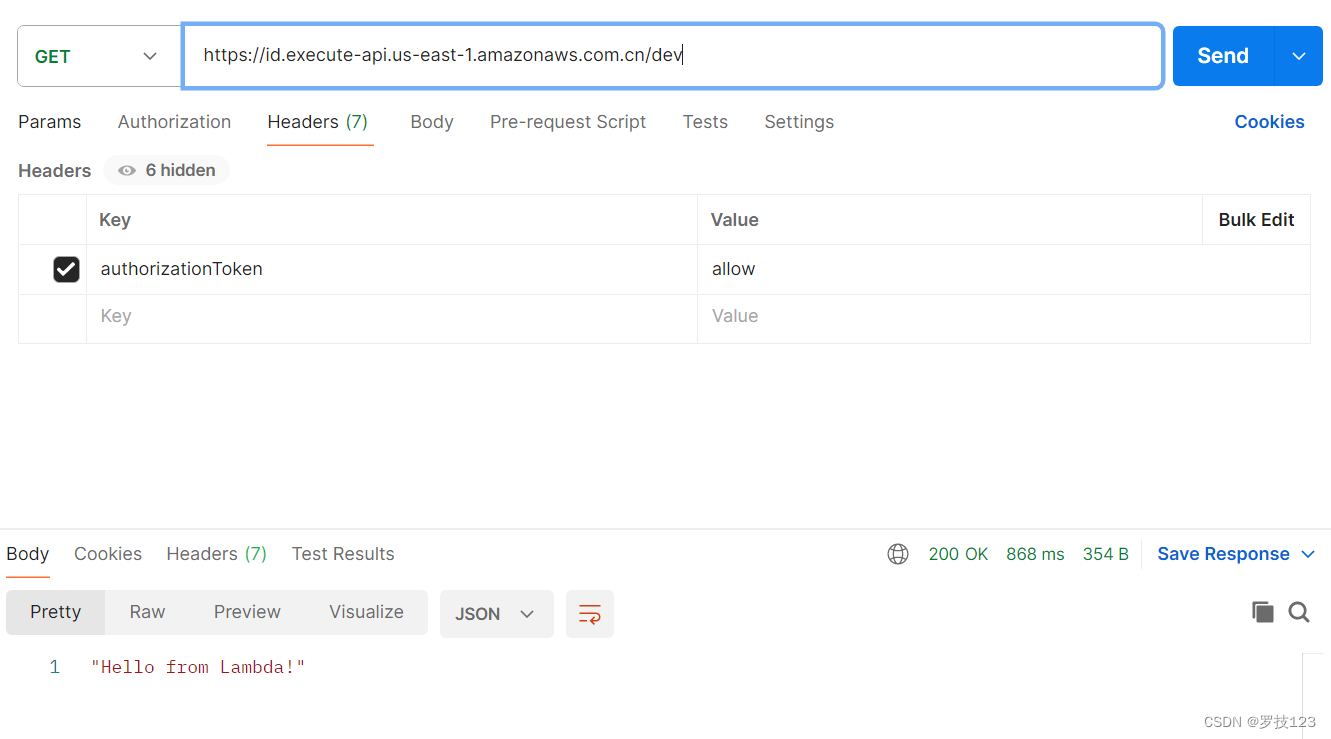Click the search response icon
The image size is (1331, 739).
tap(1299, 612)
